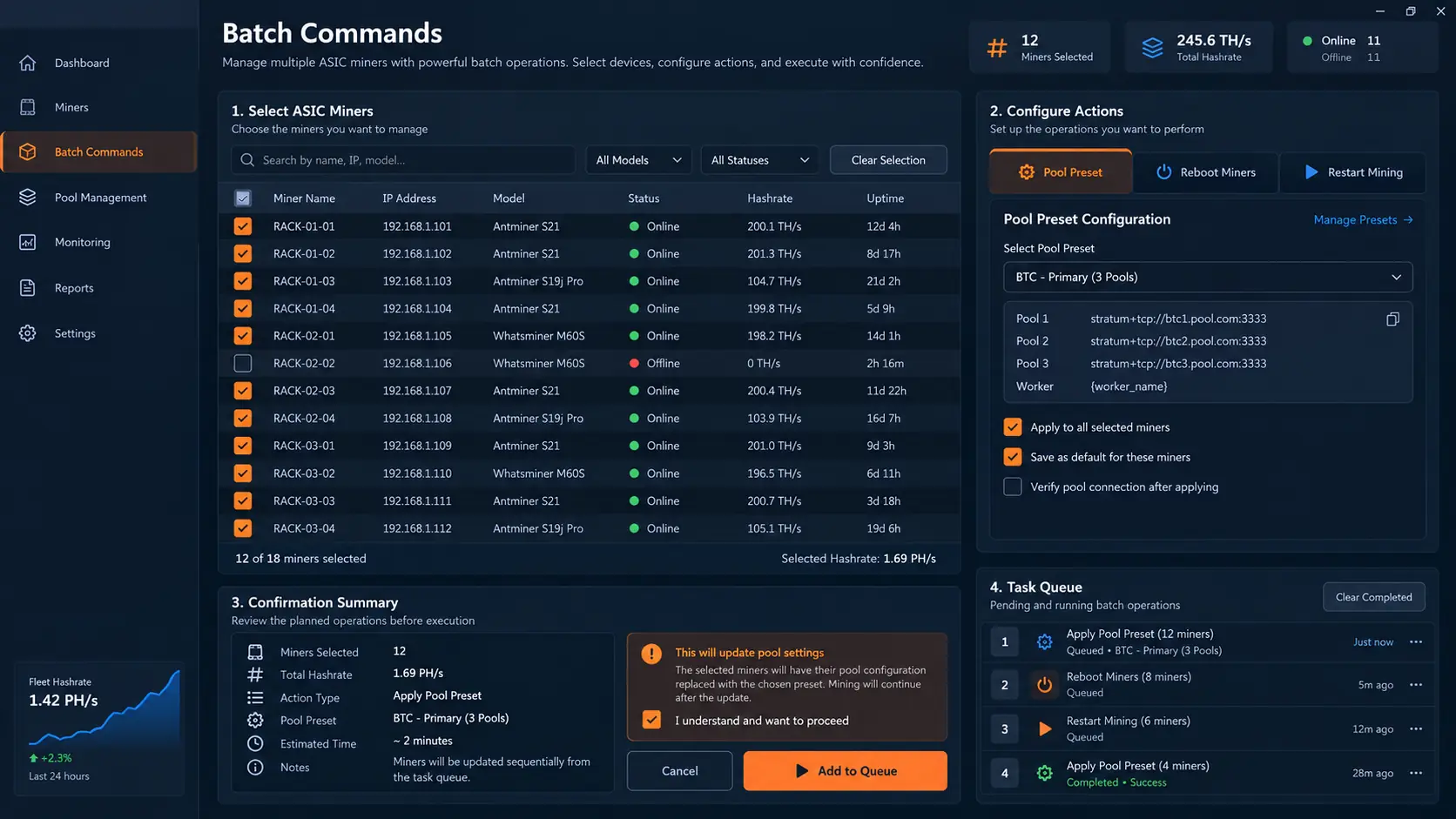Switch to the Pool Preset tab
This screenshot has width=1456, height=819.
[x=1061, y=172]
